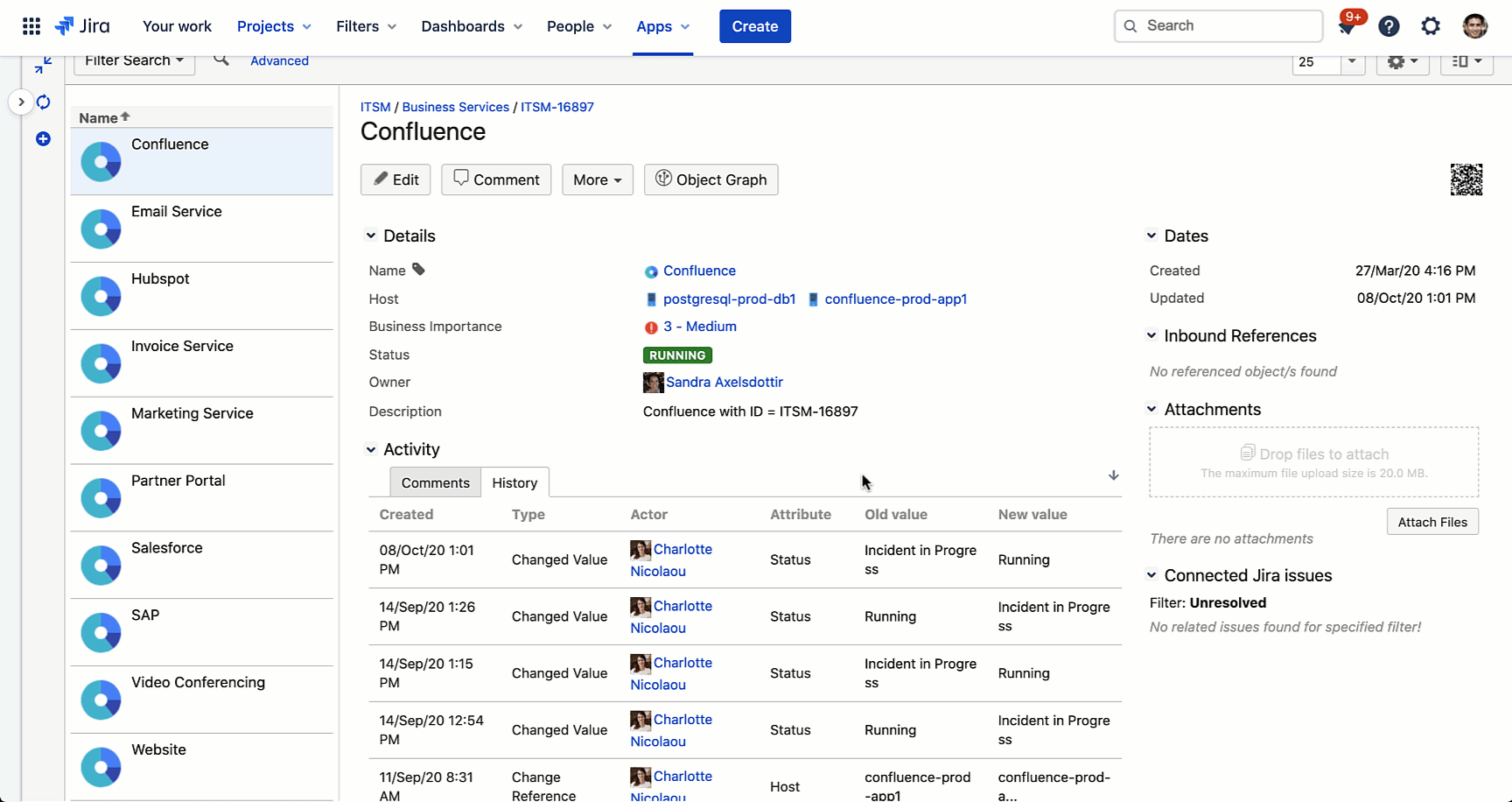The width and height of the screenshot is (1512, 802).
Task: Collapse the Details section
Action: (x=371, y=235)
